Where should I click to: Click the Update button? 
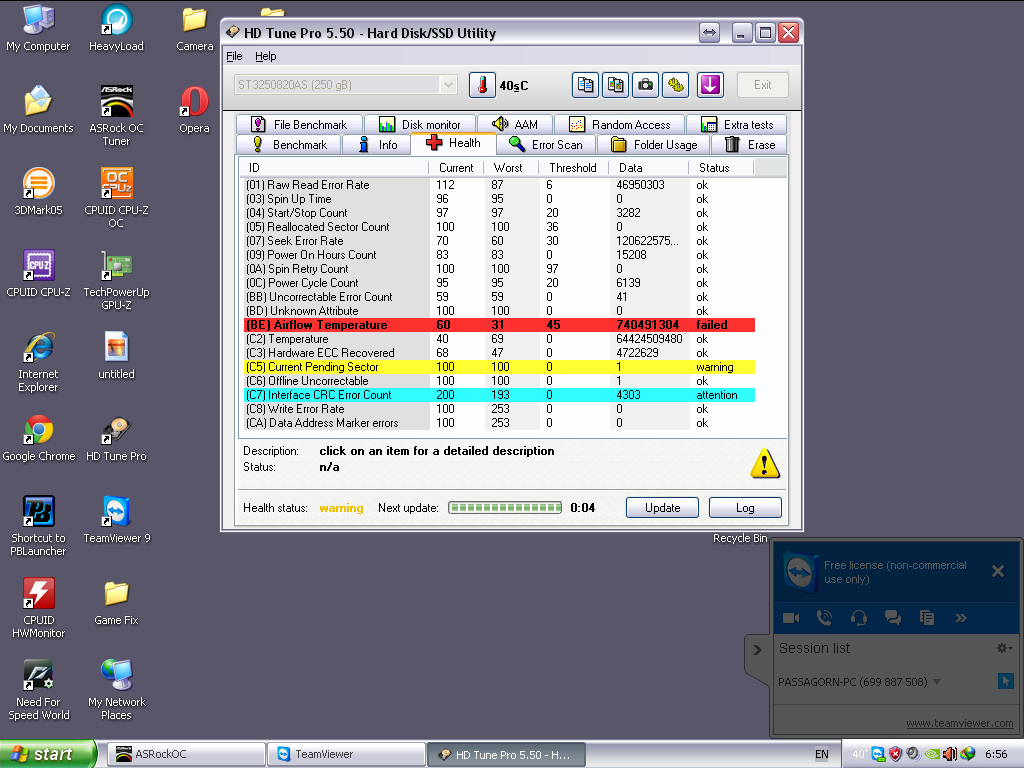coord(662,508)
